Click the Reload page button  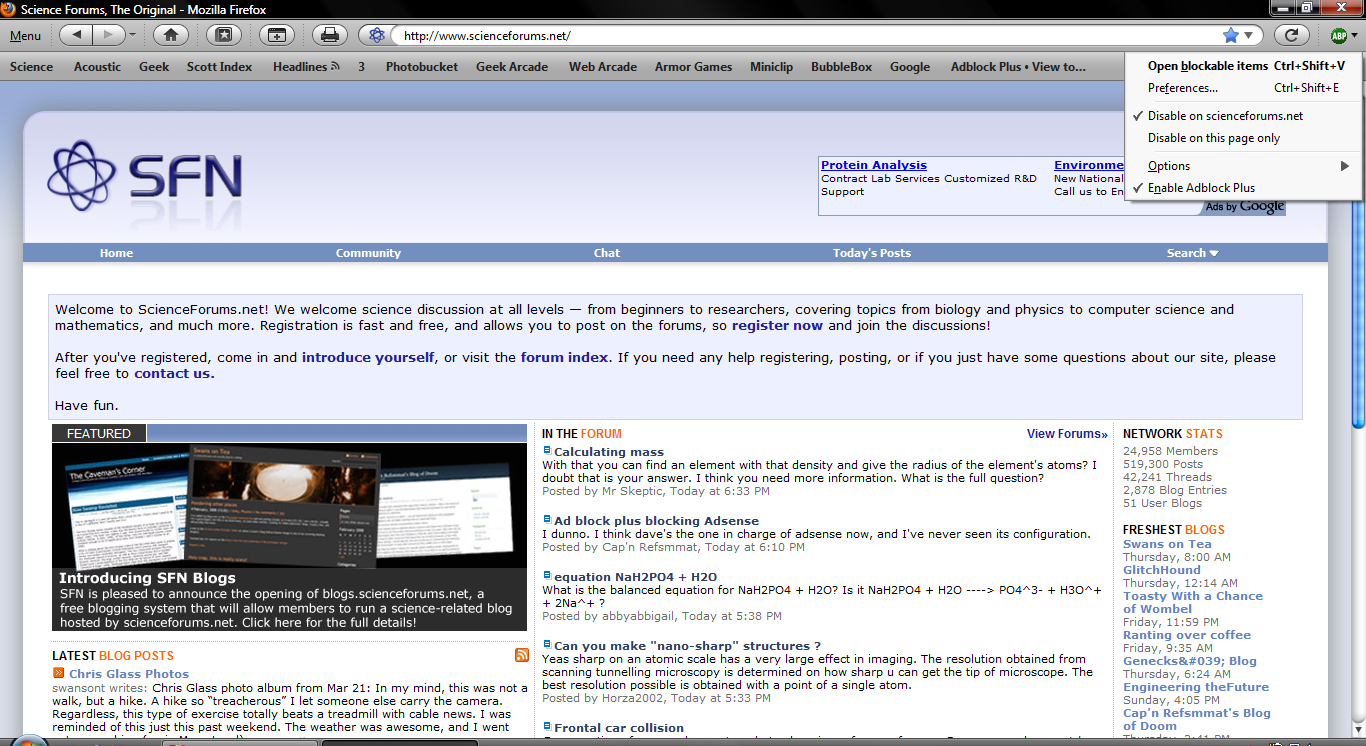(1291, 35)
